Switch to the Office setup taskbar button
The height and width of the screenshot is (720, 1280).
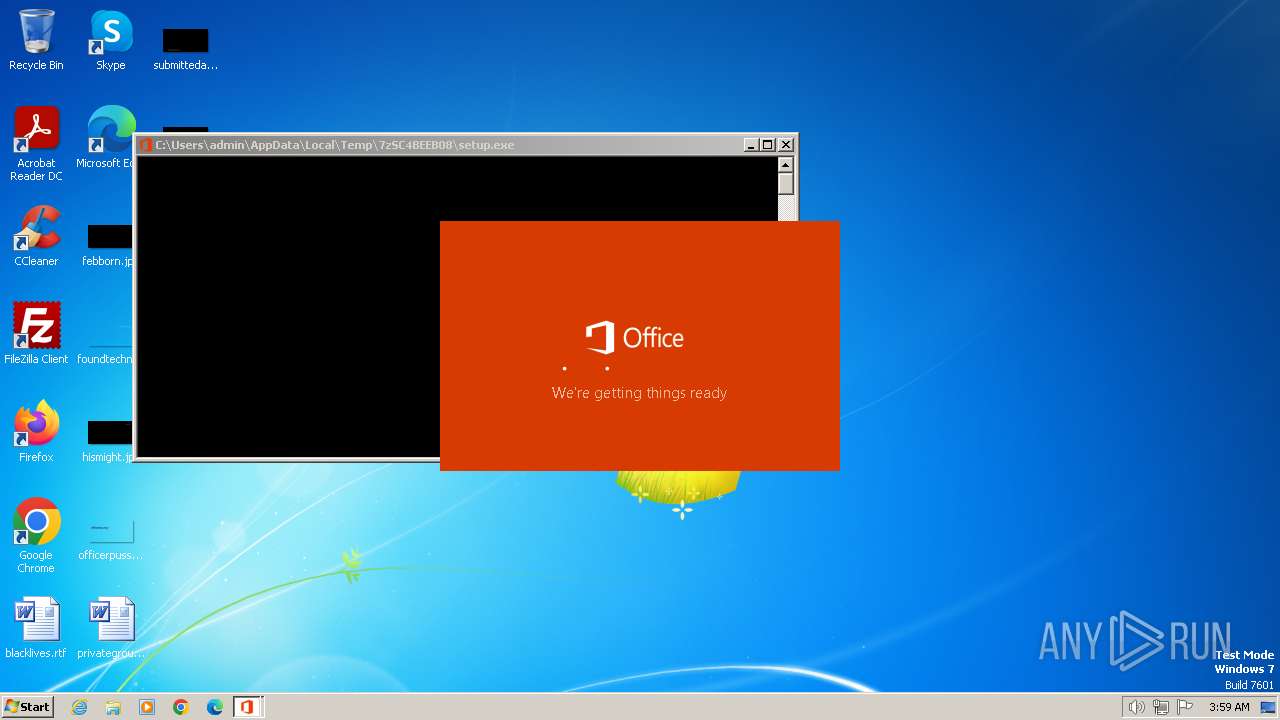click(x=248, y=707)
